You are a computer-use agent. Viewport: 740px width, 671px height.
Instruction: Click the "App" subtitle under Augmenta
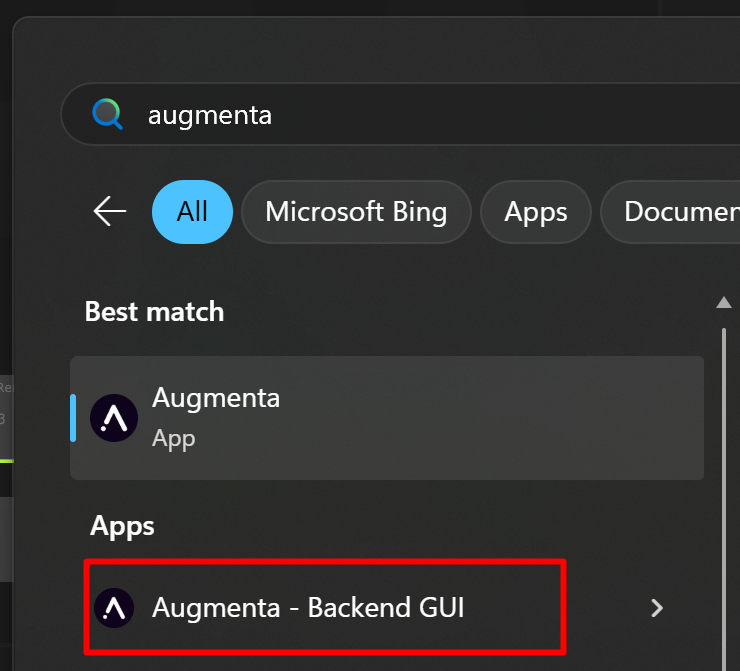click(173, 439)
